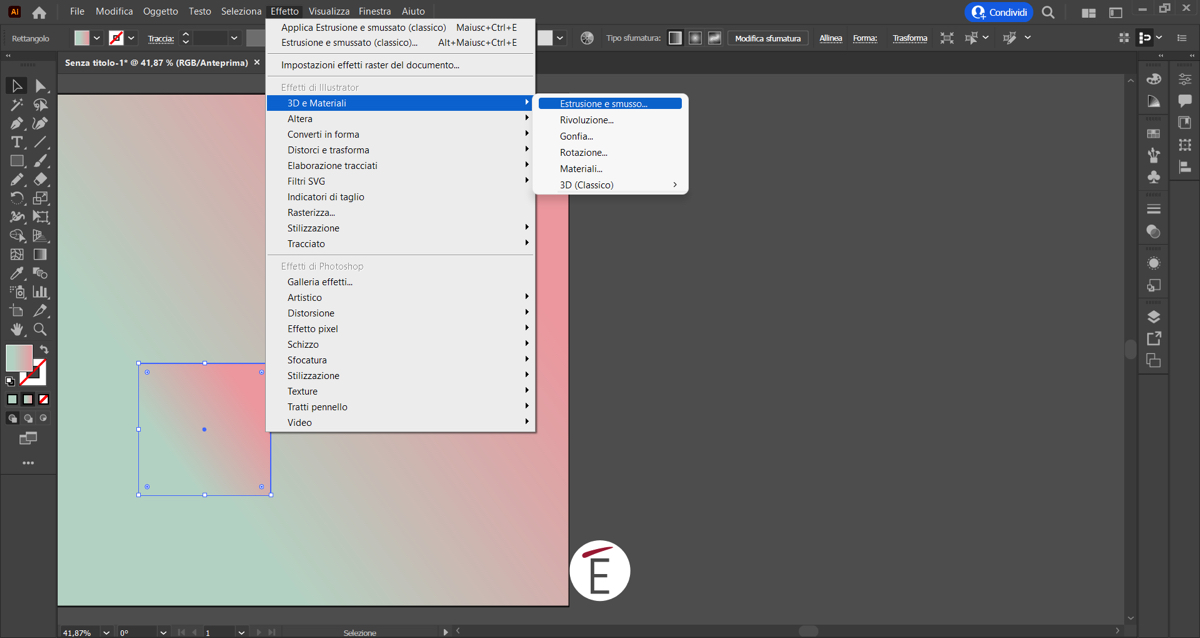
Task: Click the Forma link in control bar
Action: click(x=865, y=38)
